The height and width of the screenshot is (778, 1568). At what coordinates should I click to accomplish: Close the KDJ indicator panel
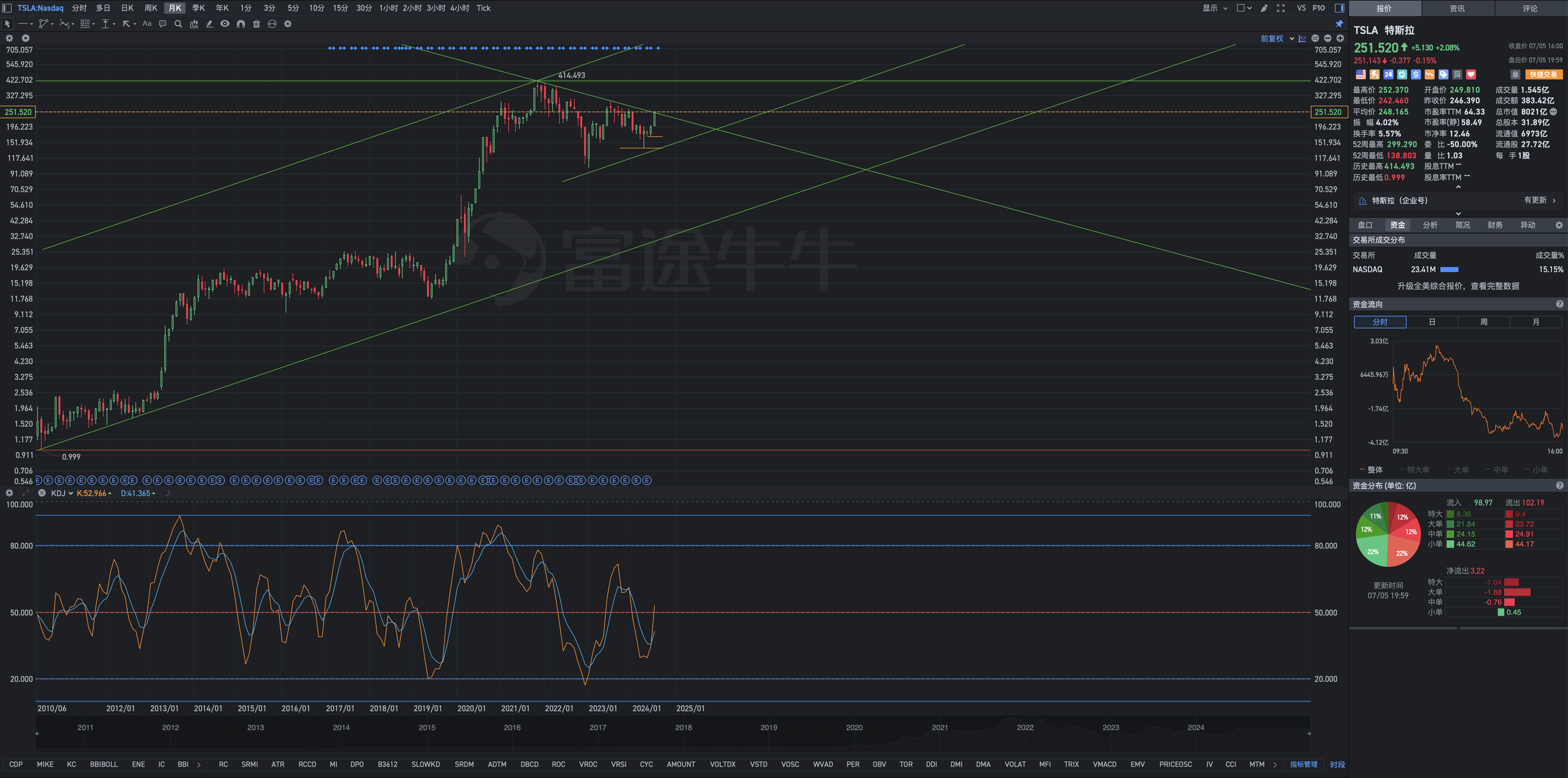tap(41, 493)
